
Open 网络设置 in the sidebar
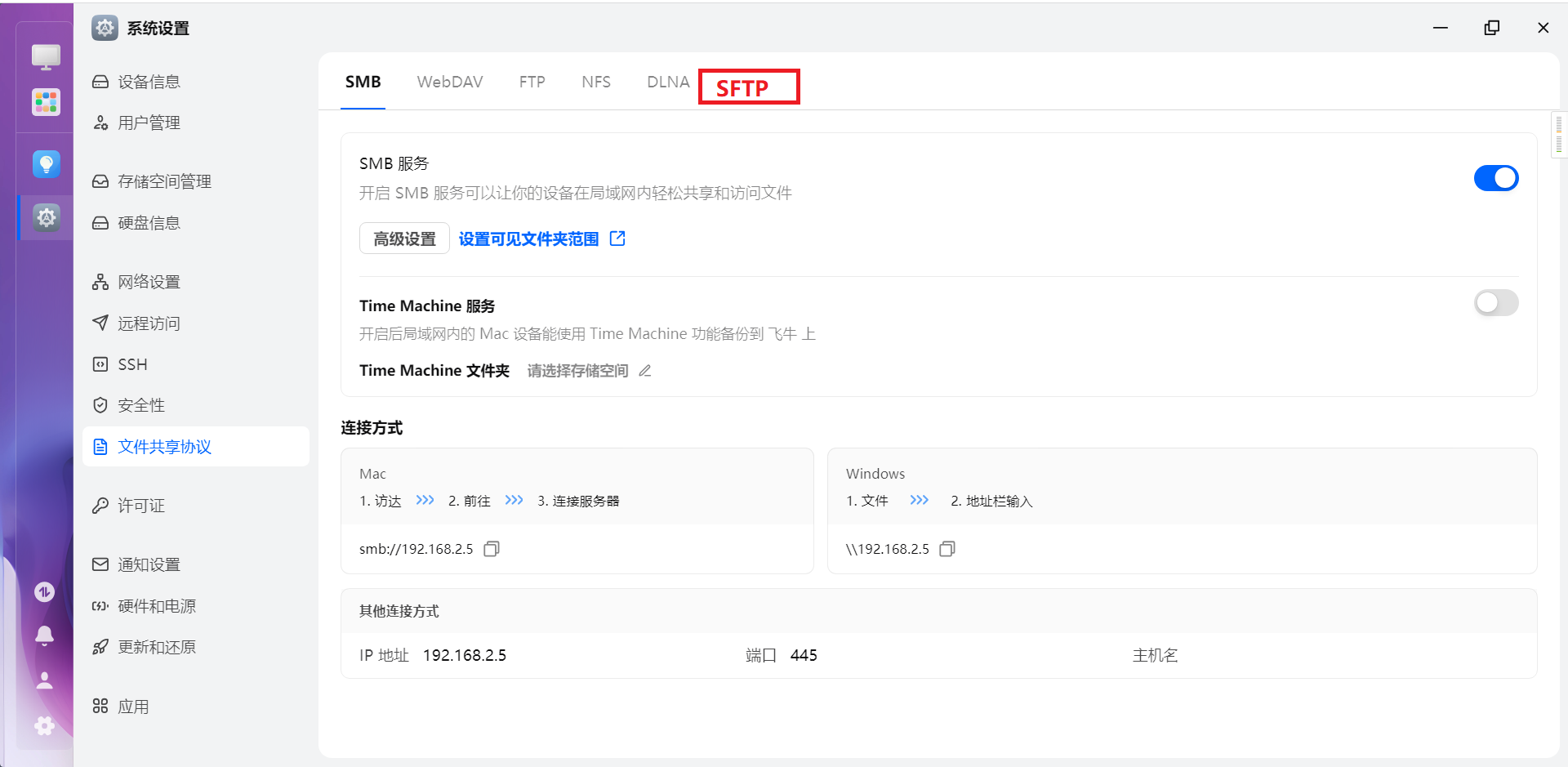click(149, 282)
